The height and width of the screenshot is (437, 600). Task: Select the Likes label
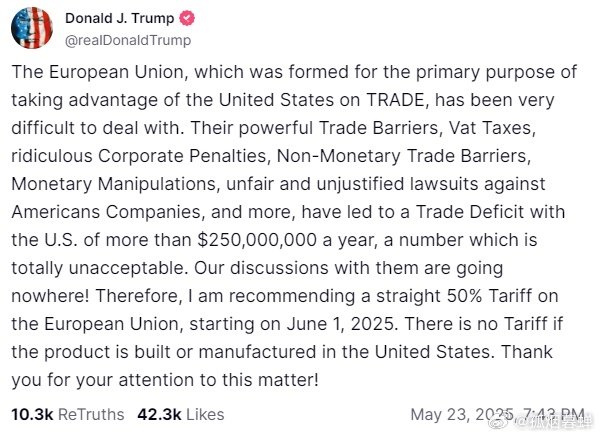click(205, 414)
